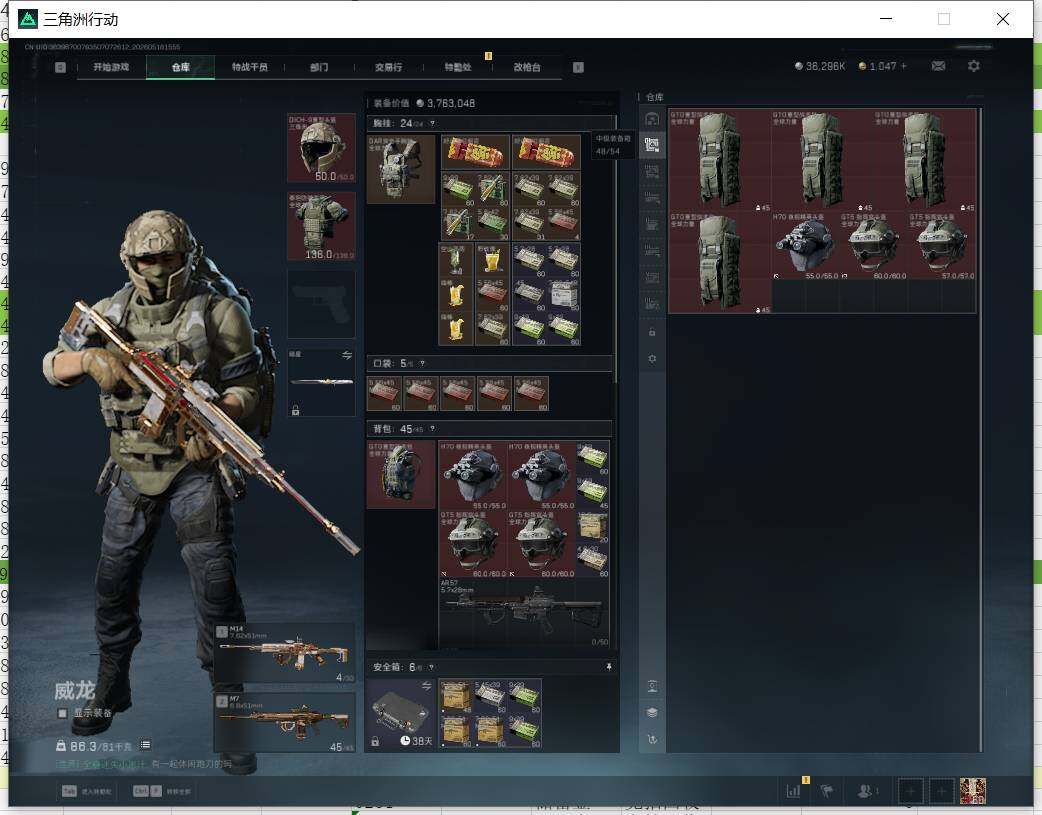Viewport: 1042px width, 815px height.
Task: Select warehouse helmet category icon
Action: [x=652, y=118]
